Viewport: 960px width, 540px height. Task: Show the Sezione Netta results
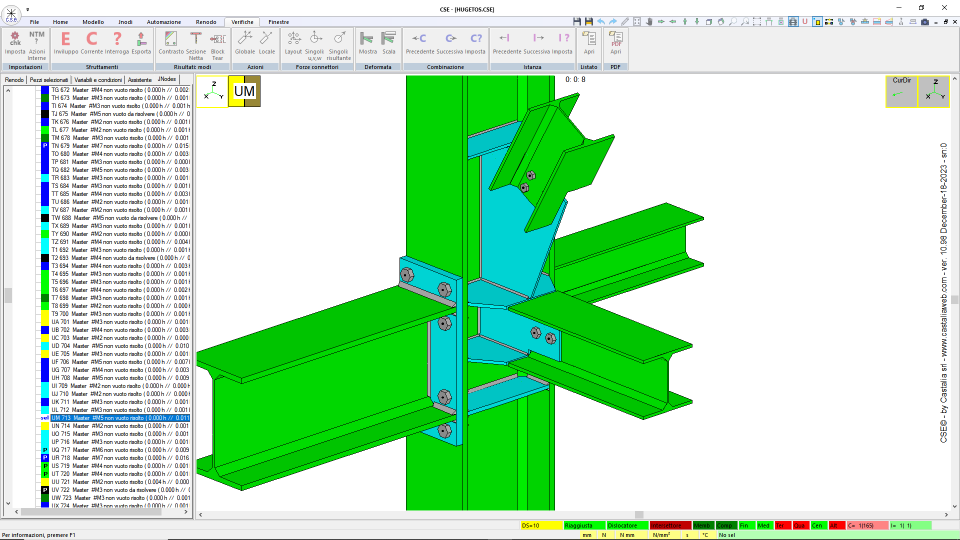(195, 46)
